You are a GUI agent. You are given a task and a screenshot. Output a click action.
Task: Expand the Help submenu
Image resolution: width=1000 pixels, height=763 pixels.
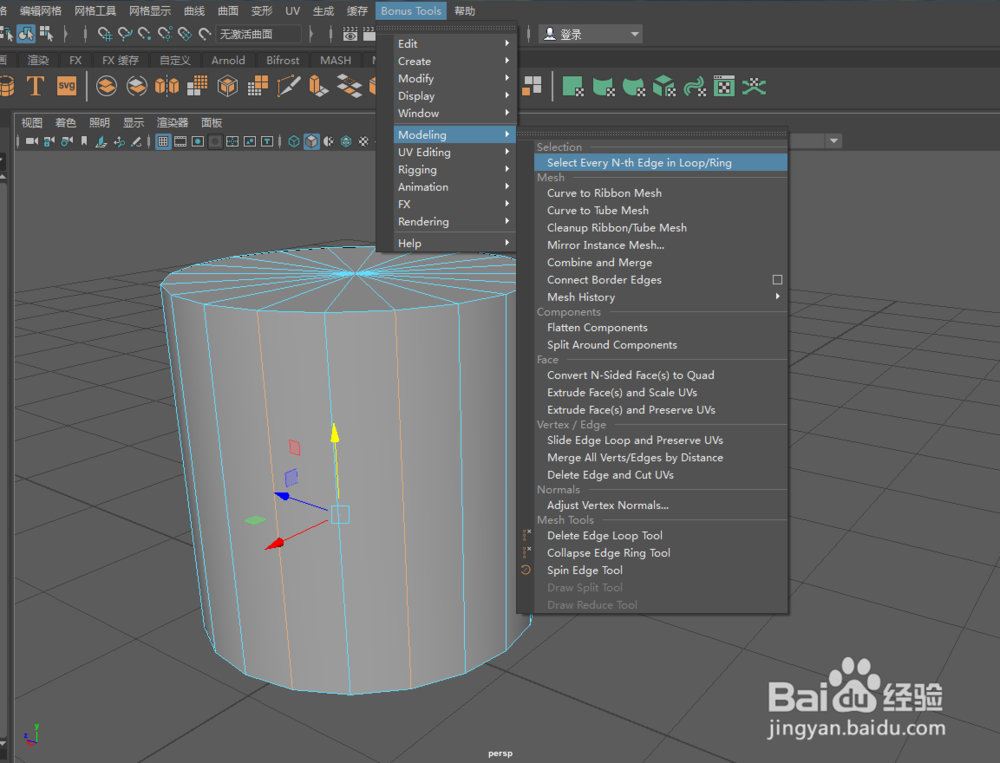pyautogui.click(x=453, y=243)
